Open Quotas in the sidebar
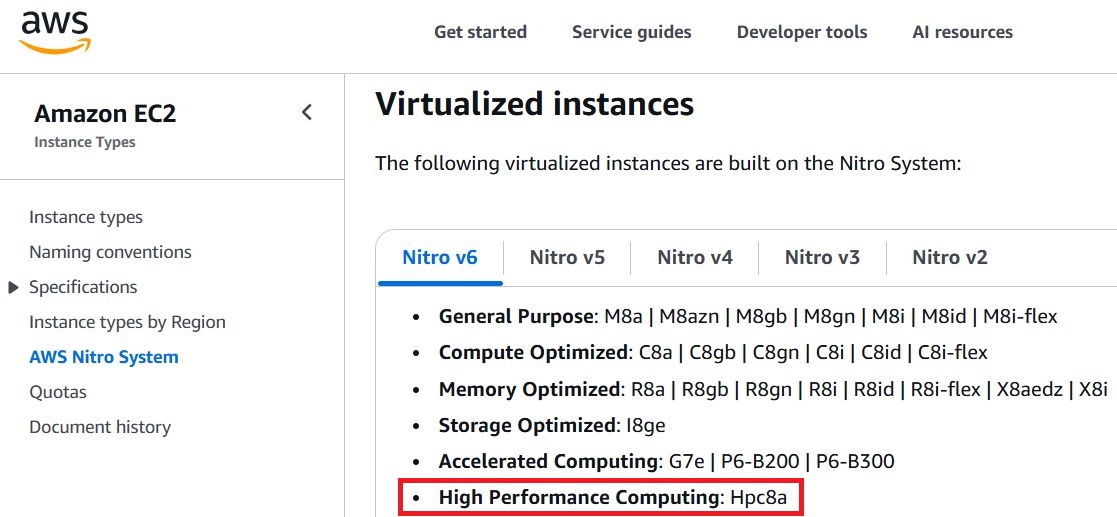 [x=58, y=392]
